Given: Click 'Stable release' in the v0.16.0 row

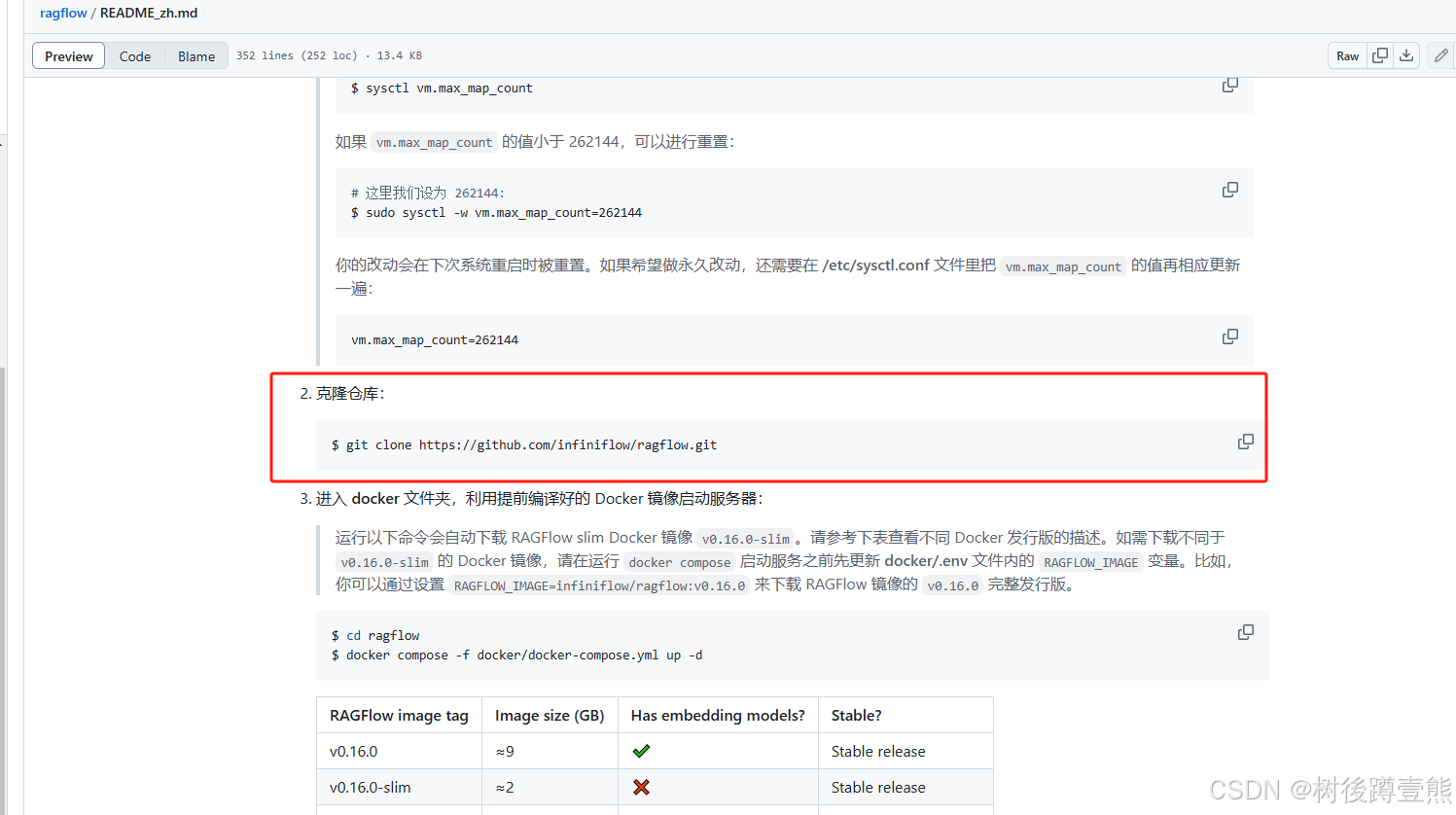Looking at the screenshot, I should click(x=878, y=751).
